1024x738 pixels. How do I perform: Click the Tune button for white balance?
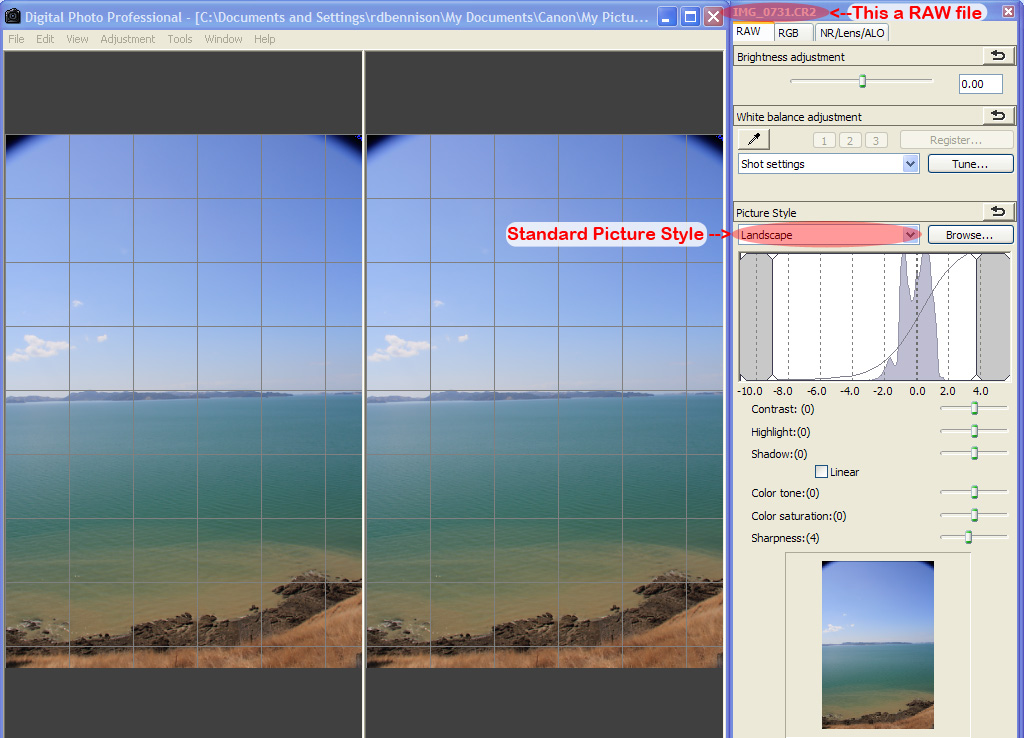[969, 163]
